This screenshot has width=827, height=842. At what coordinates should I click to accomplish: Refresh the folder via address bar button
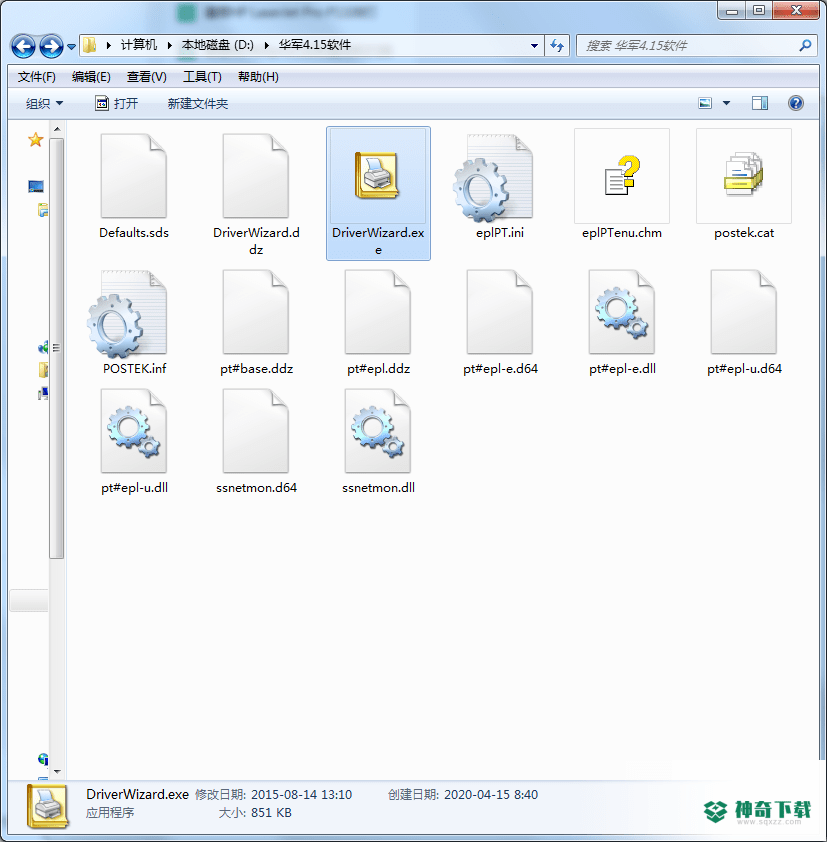pos(557,46)
